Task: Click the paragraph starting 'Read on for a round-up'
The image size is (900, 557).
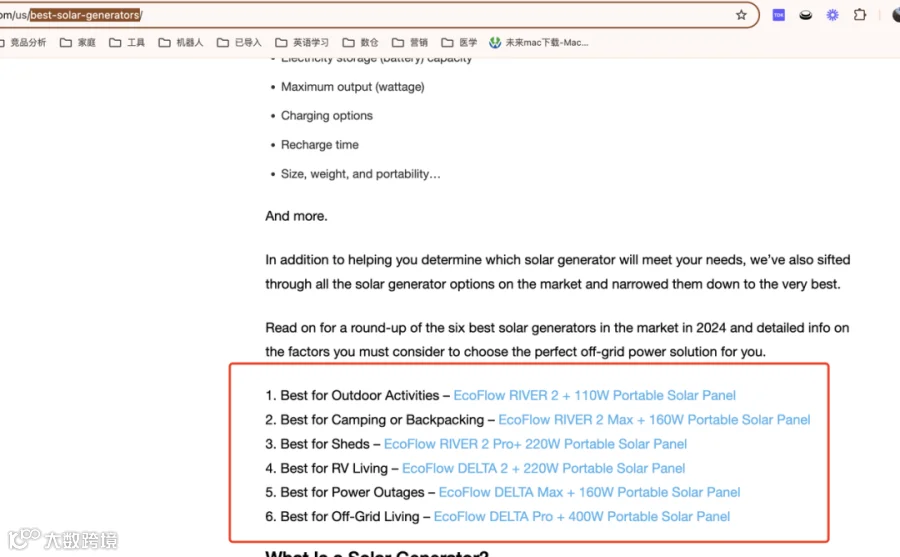Action: point(557,340)
